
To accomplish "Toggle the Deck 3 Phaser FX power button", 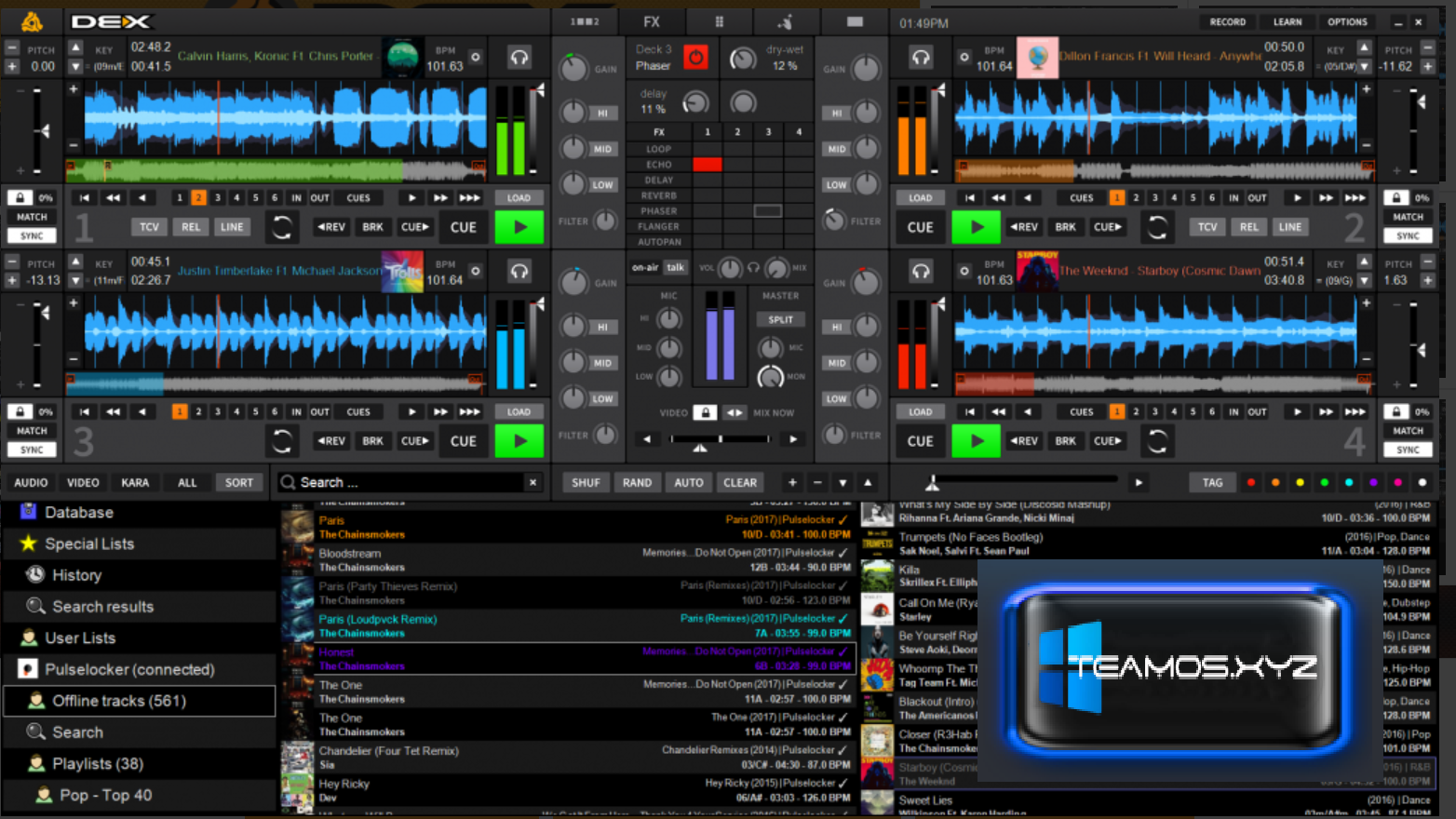I will click(x=695, y=58).
